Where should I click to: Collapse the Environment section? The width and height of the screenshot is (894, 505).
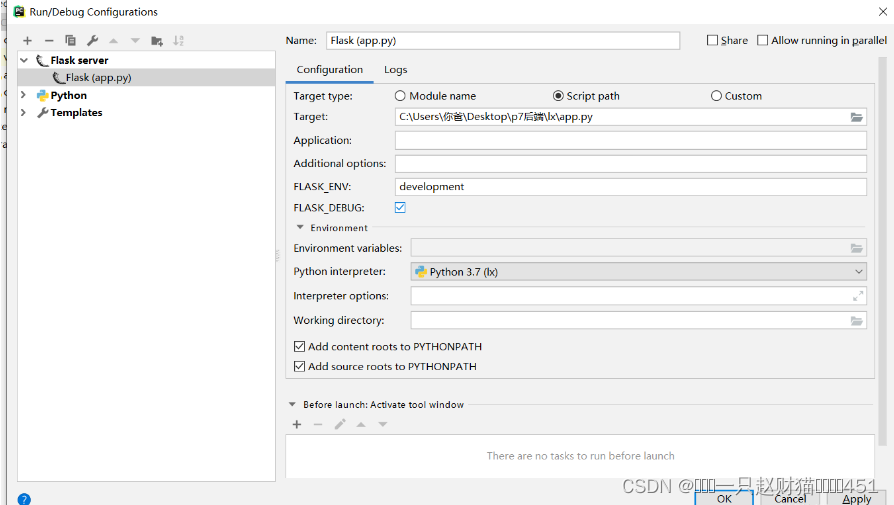point(300,227)
